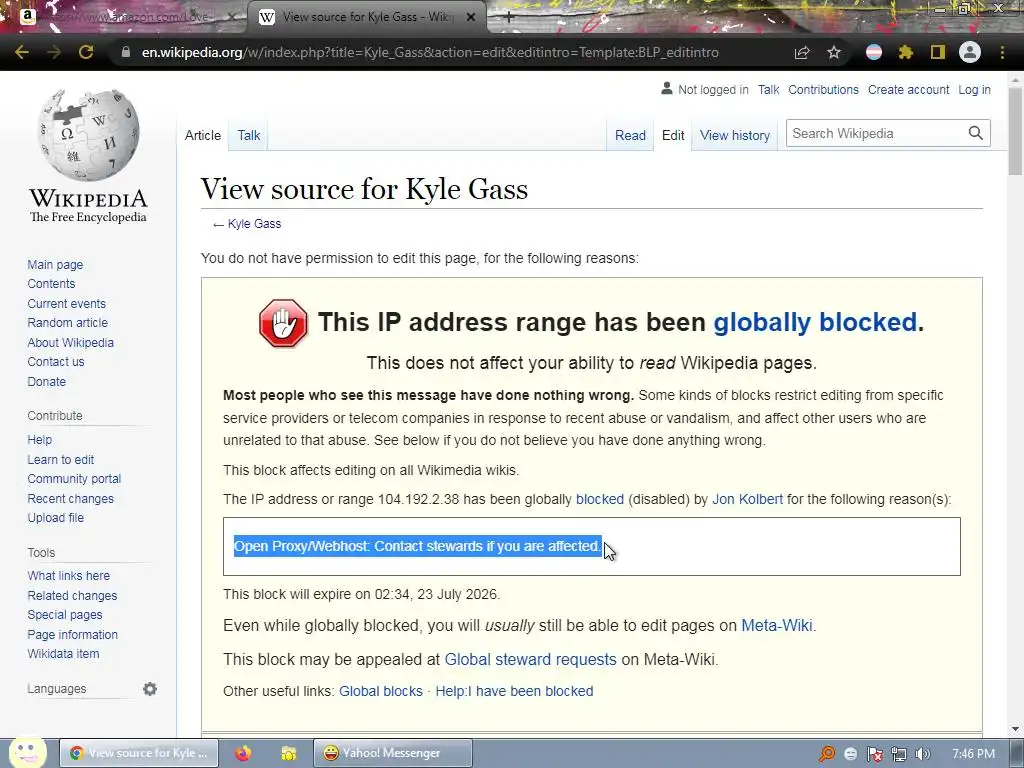Click the red stop hand block icon
1024x768 pixels.
coord(283,323)
